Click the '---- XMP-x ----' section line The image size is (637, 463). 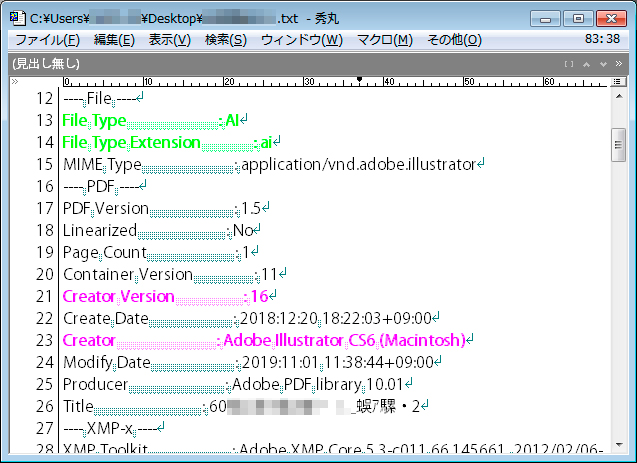(x=114, y=428)
